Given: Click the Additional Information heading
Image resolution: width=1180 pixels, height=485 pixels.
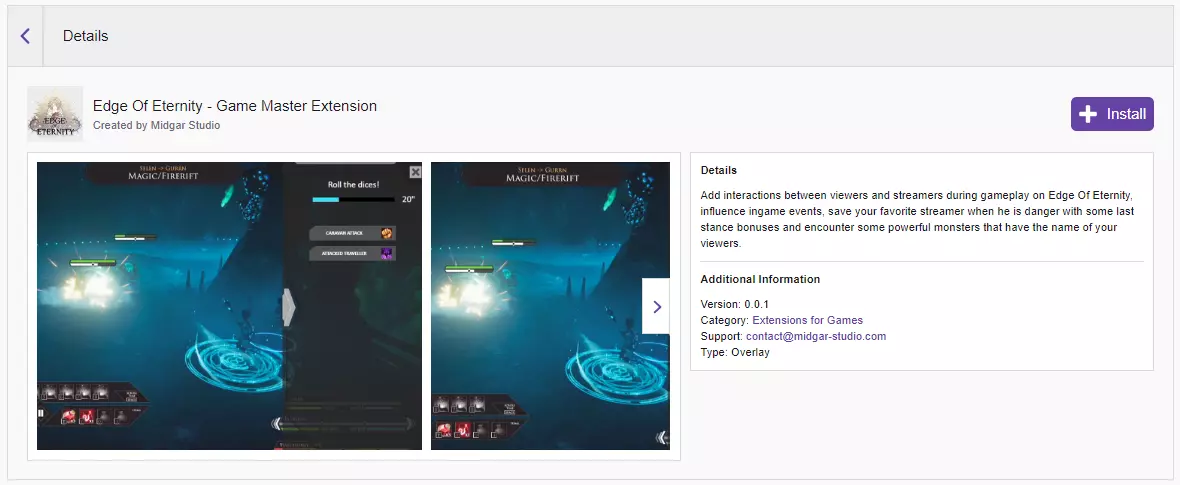Looking at the screenshot, I should (x=760, y=279).
